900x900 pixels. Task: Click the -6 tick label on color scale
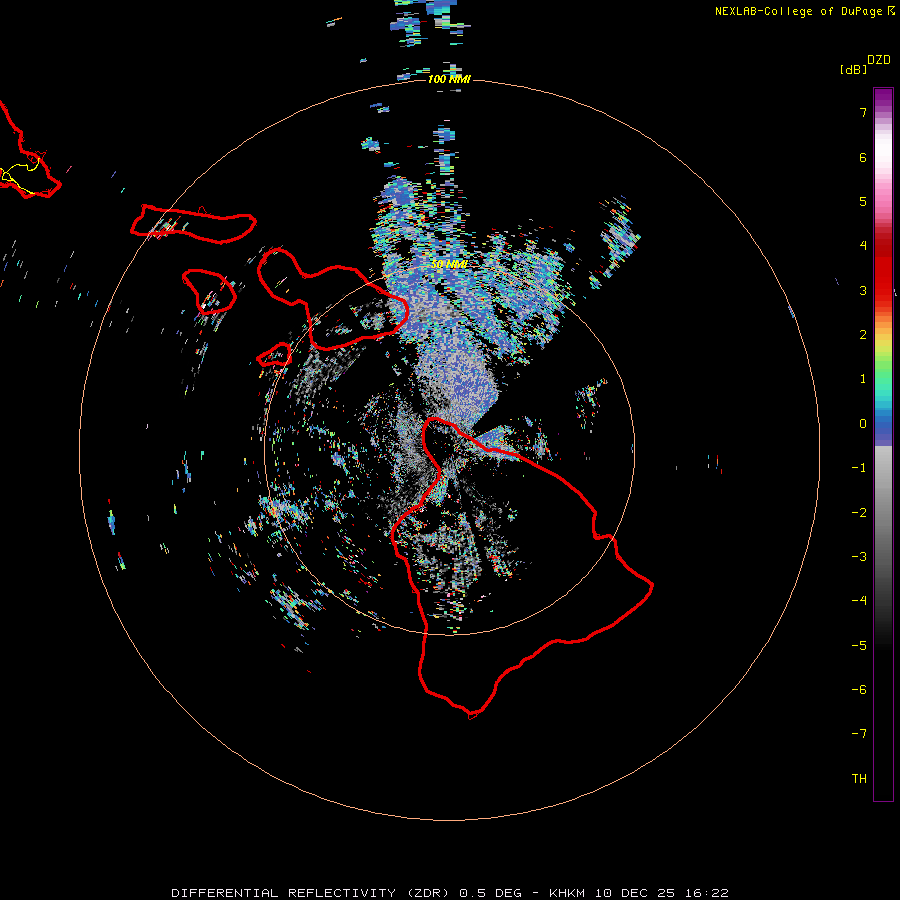(859, 690)
